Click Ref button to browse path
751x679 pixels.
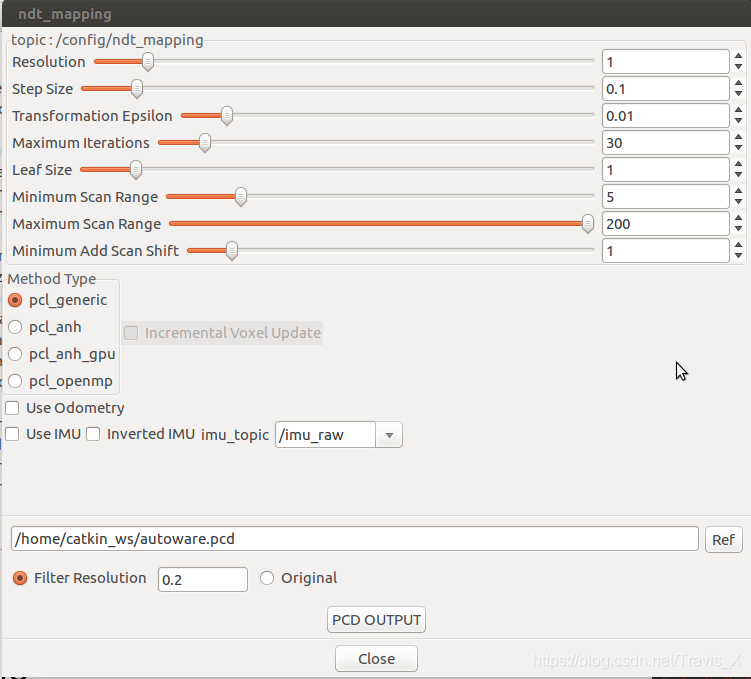(723, 540)
